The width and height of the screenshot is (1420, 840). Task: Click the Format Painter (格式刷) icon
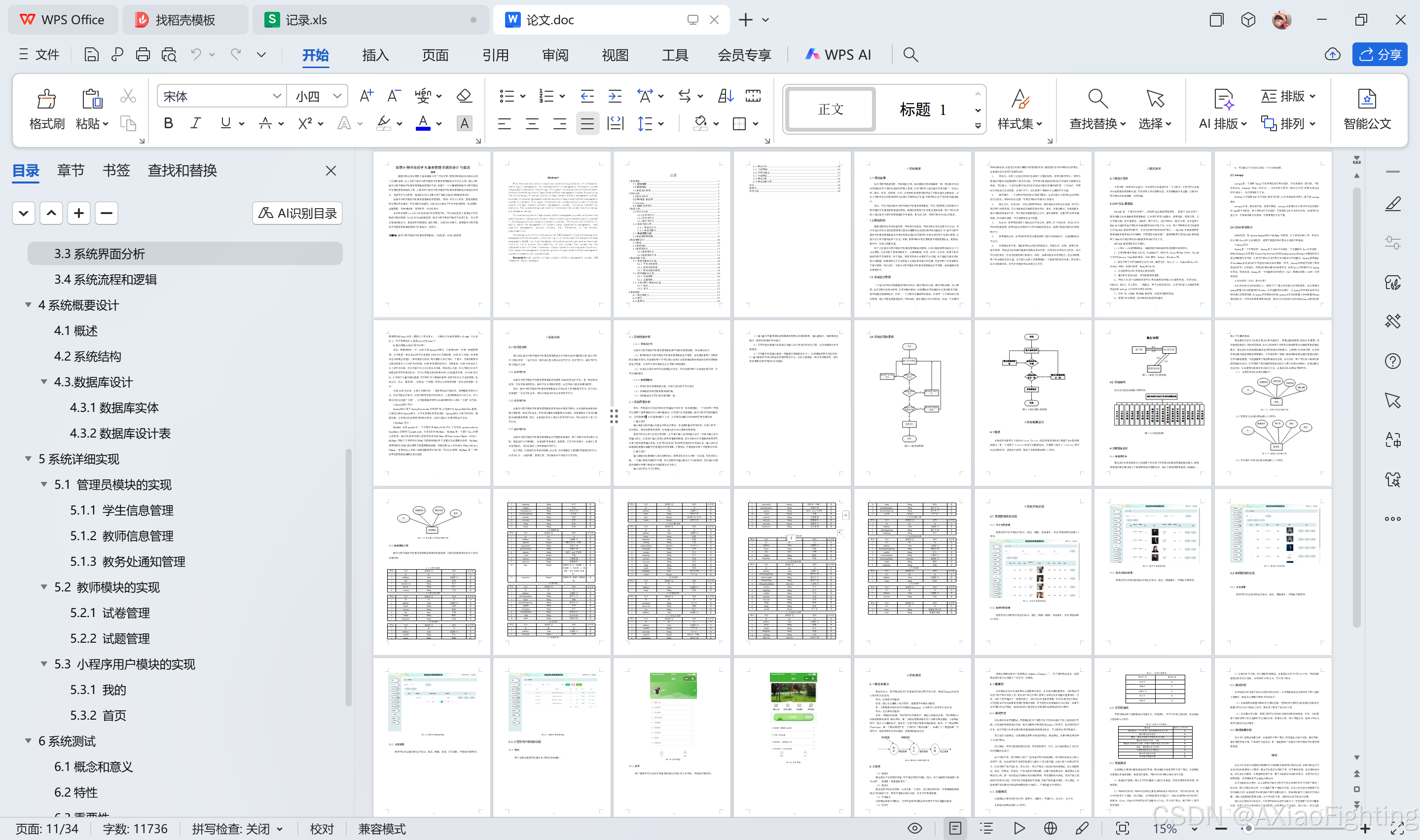coord(46,99)
